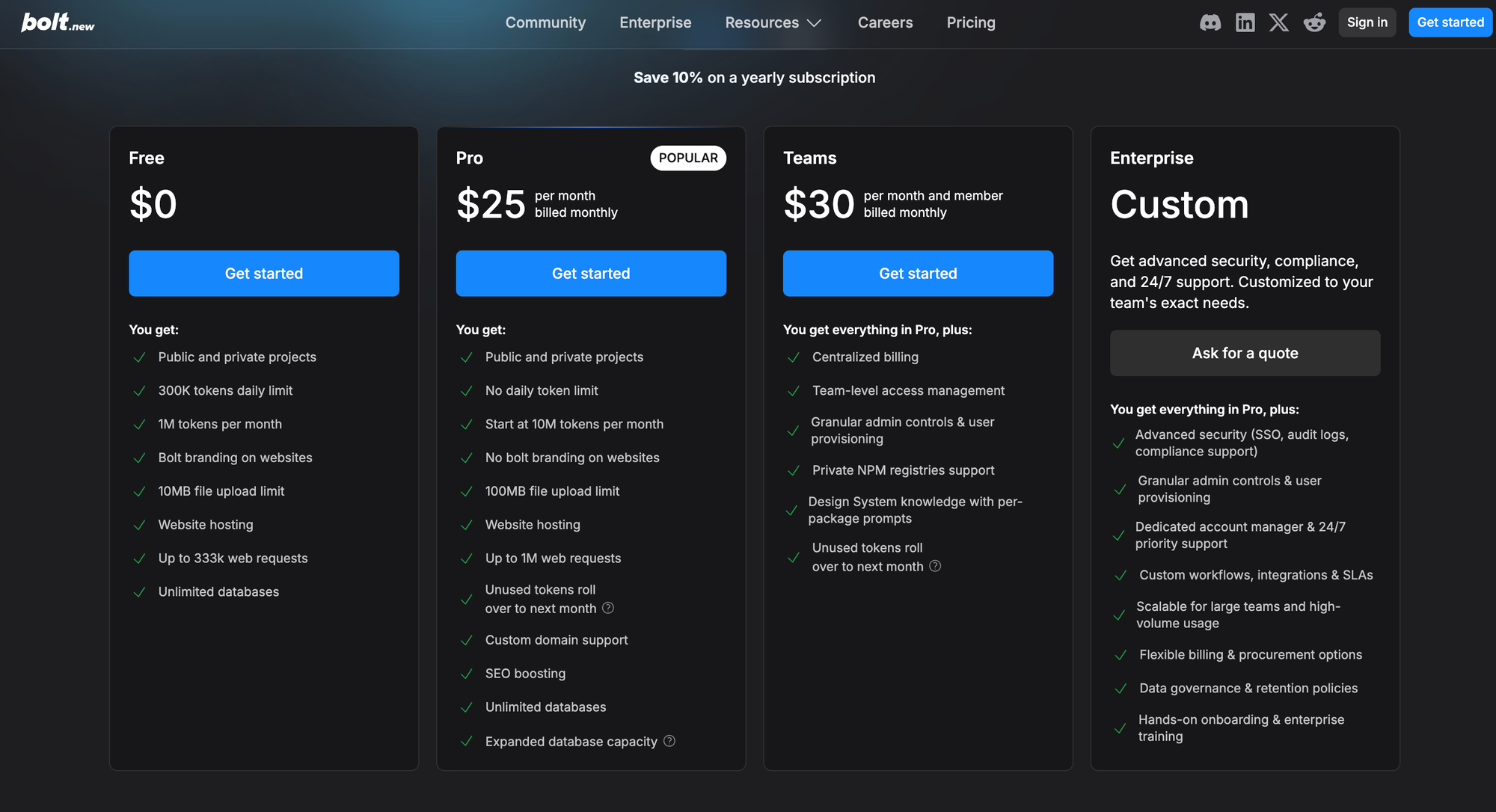
Task: Open the Community nav item
Action: pos(545,22)
